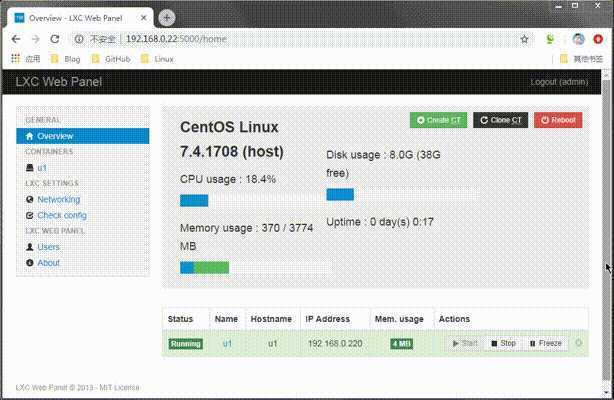Open the Blog bookmark folder

click(x=65, y=59)
